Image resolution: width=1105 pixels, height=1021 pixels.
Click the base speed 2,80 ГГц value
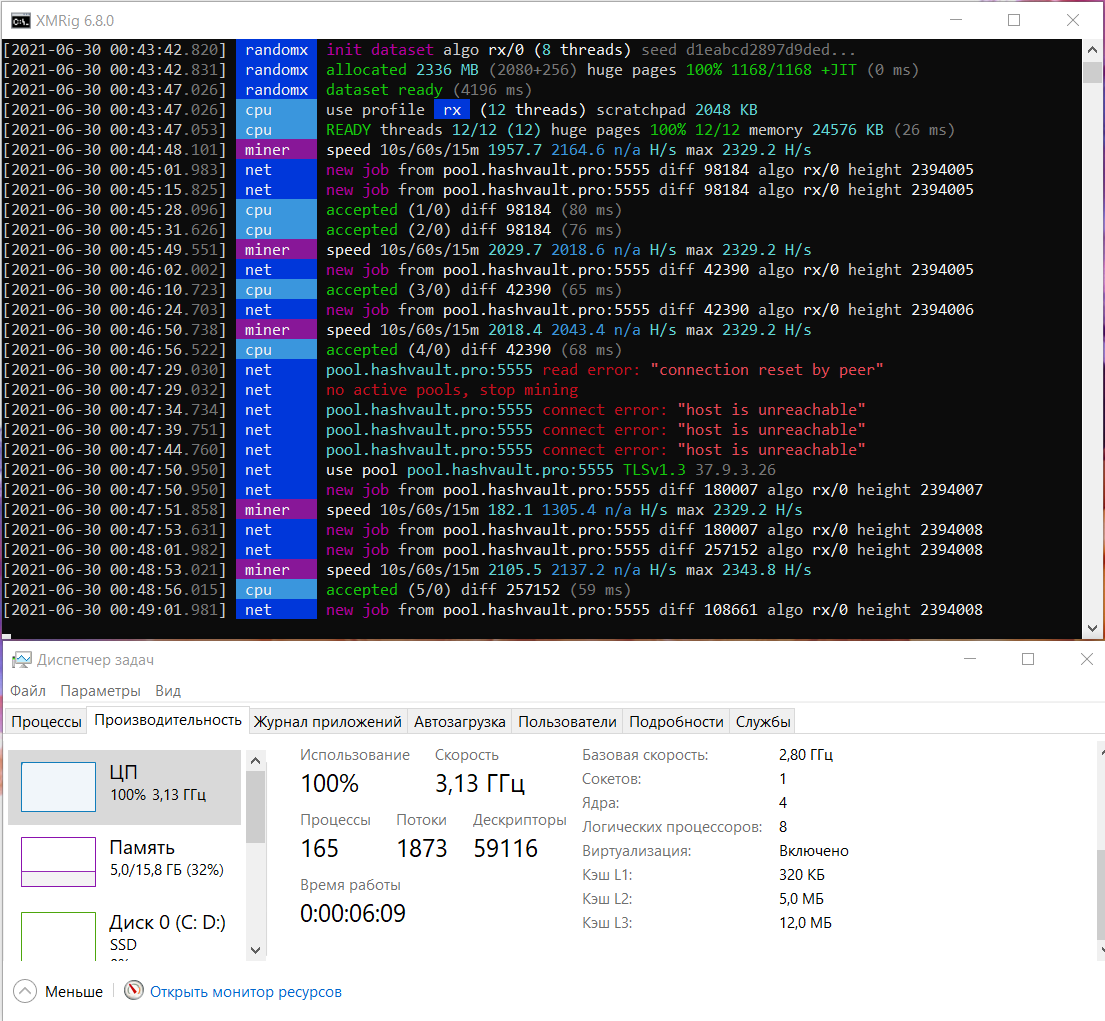click(805, 755)
